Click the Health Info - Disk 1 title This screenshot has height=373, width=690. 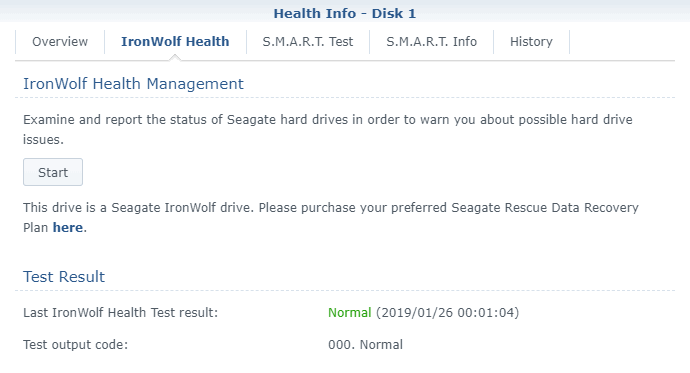pos(345,13)
